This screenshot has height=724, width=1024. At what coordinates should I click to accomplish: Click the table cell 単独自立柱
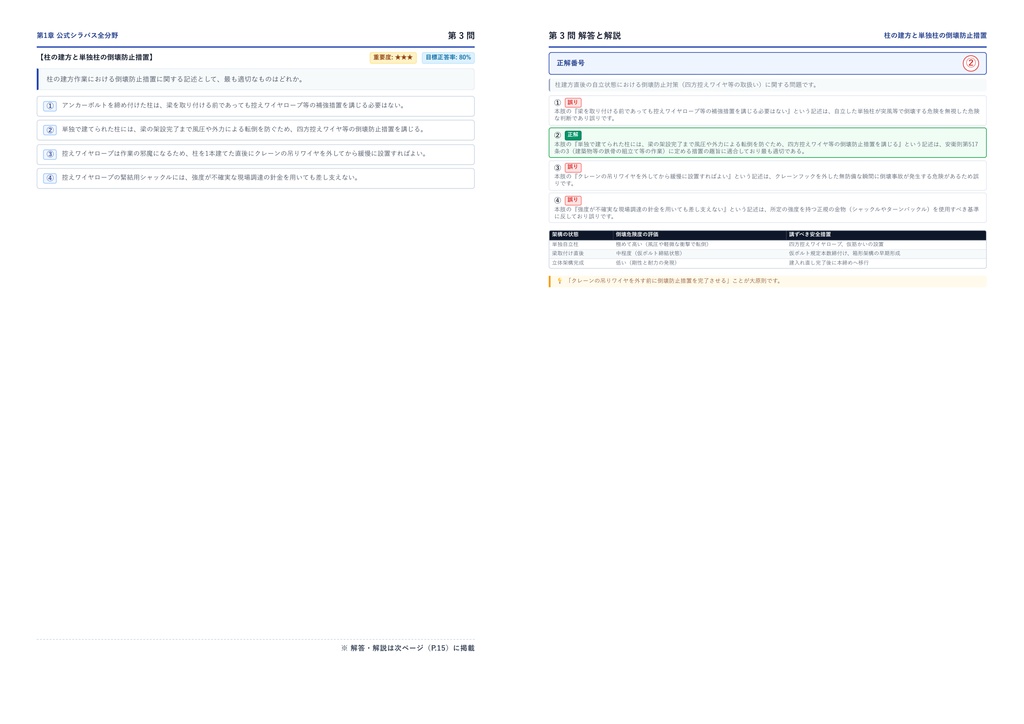tap(565, 244)
